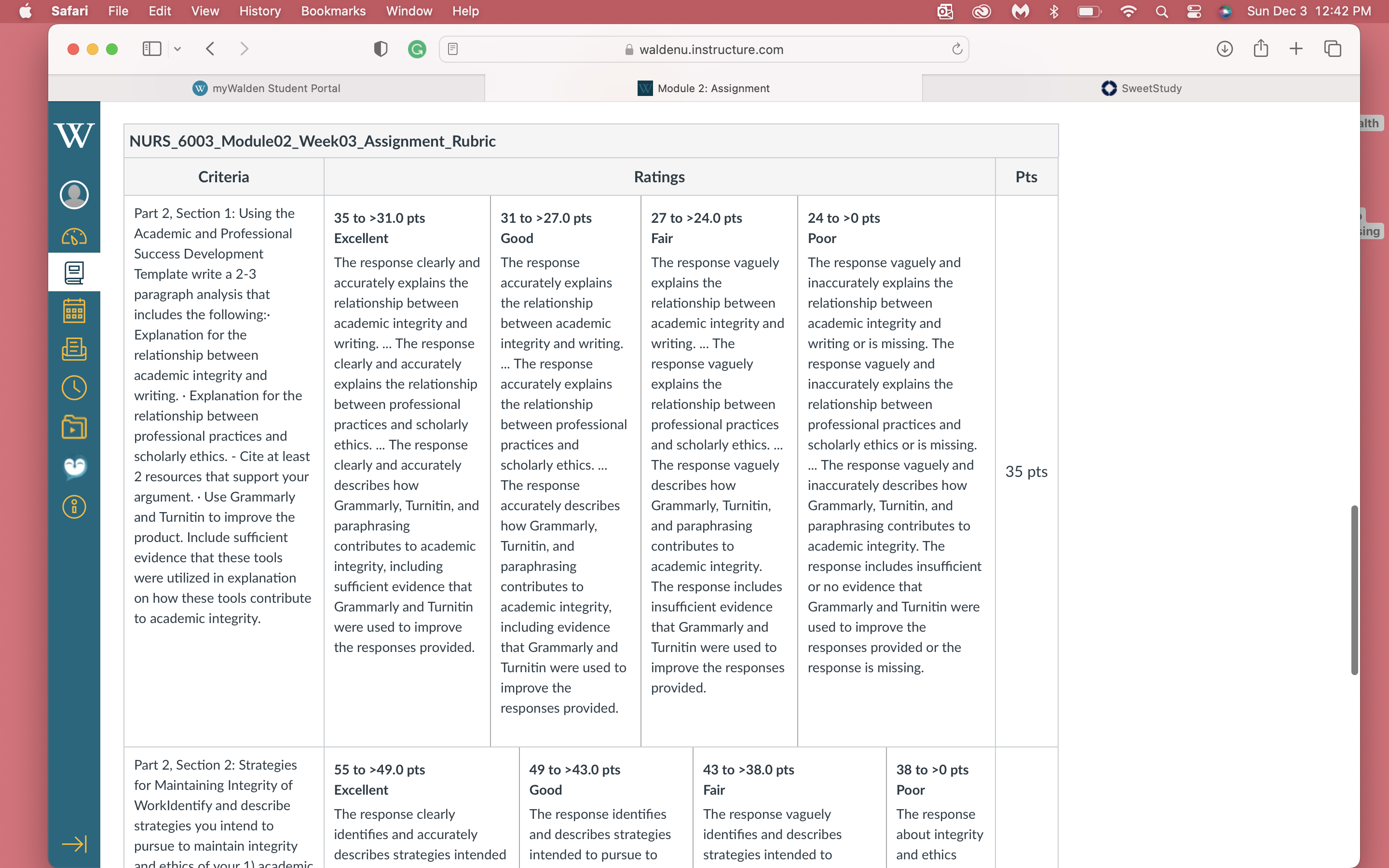Screen dimensions: 1389x868
Task: Click the Criteria column header
Action: click(x=223, y=177)
